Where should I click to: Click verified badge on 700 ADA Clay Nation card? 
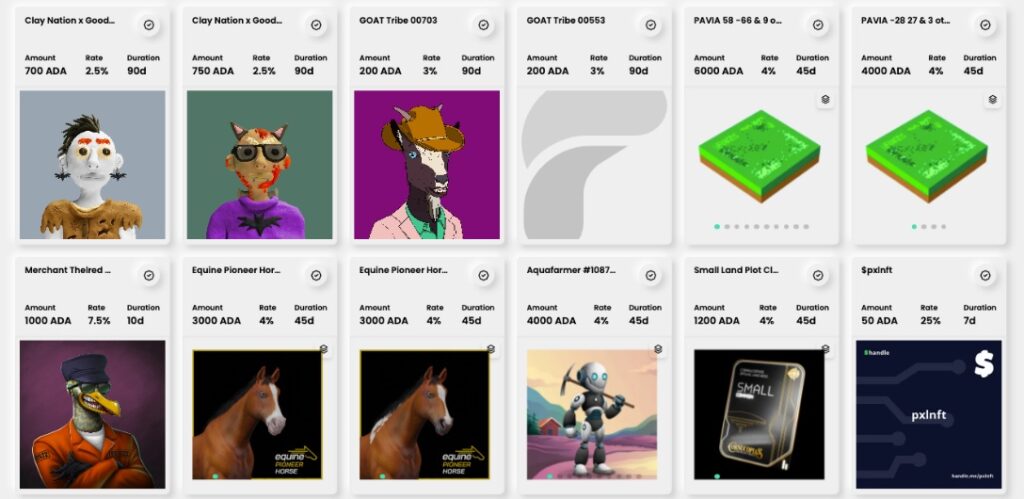(149, 25)
